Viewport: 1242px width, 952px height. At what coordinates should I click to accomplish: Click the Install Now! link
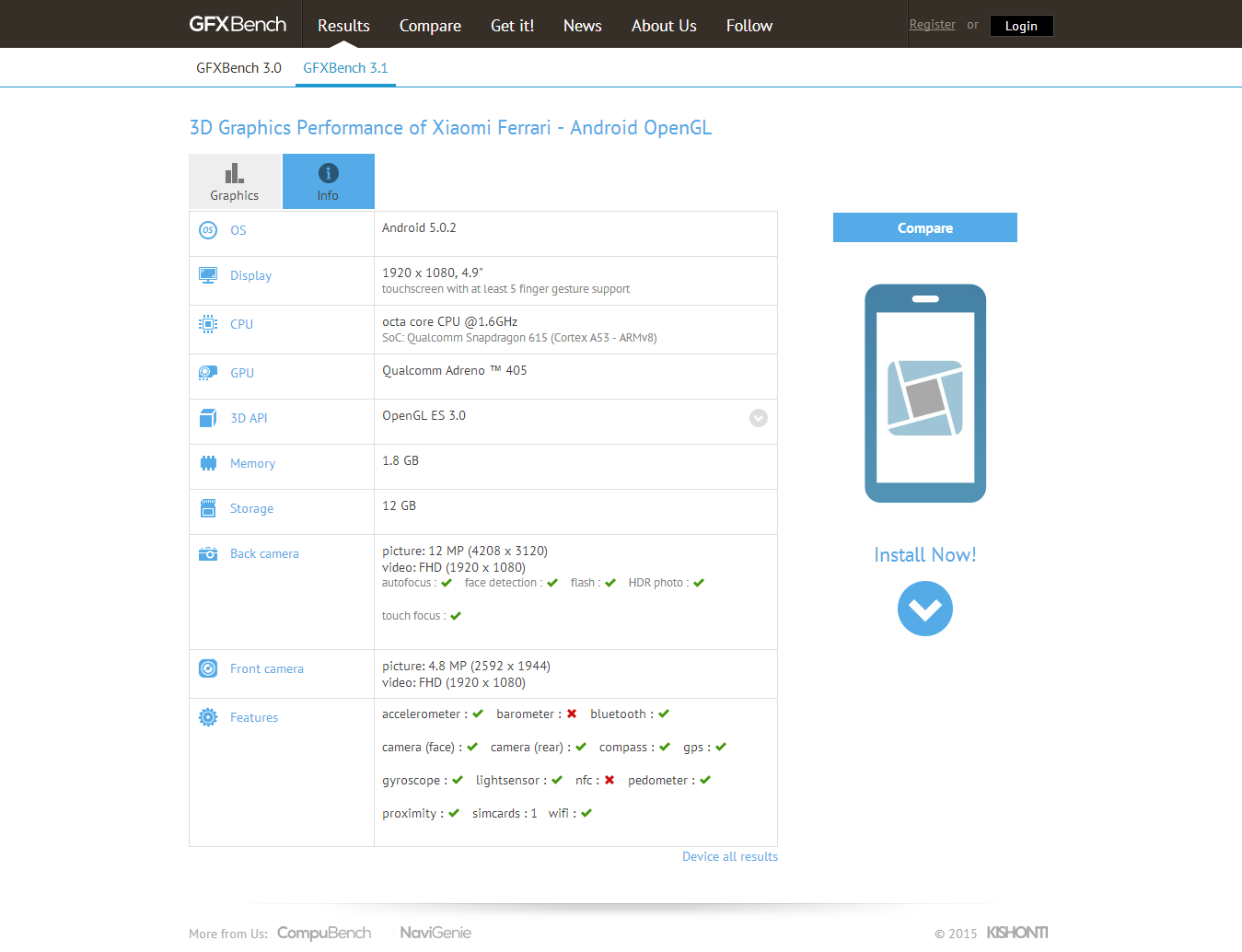point(925,554)
